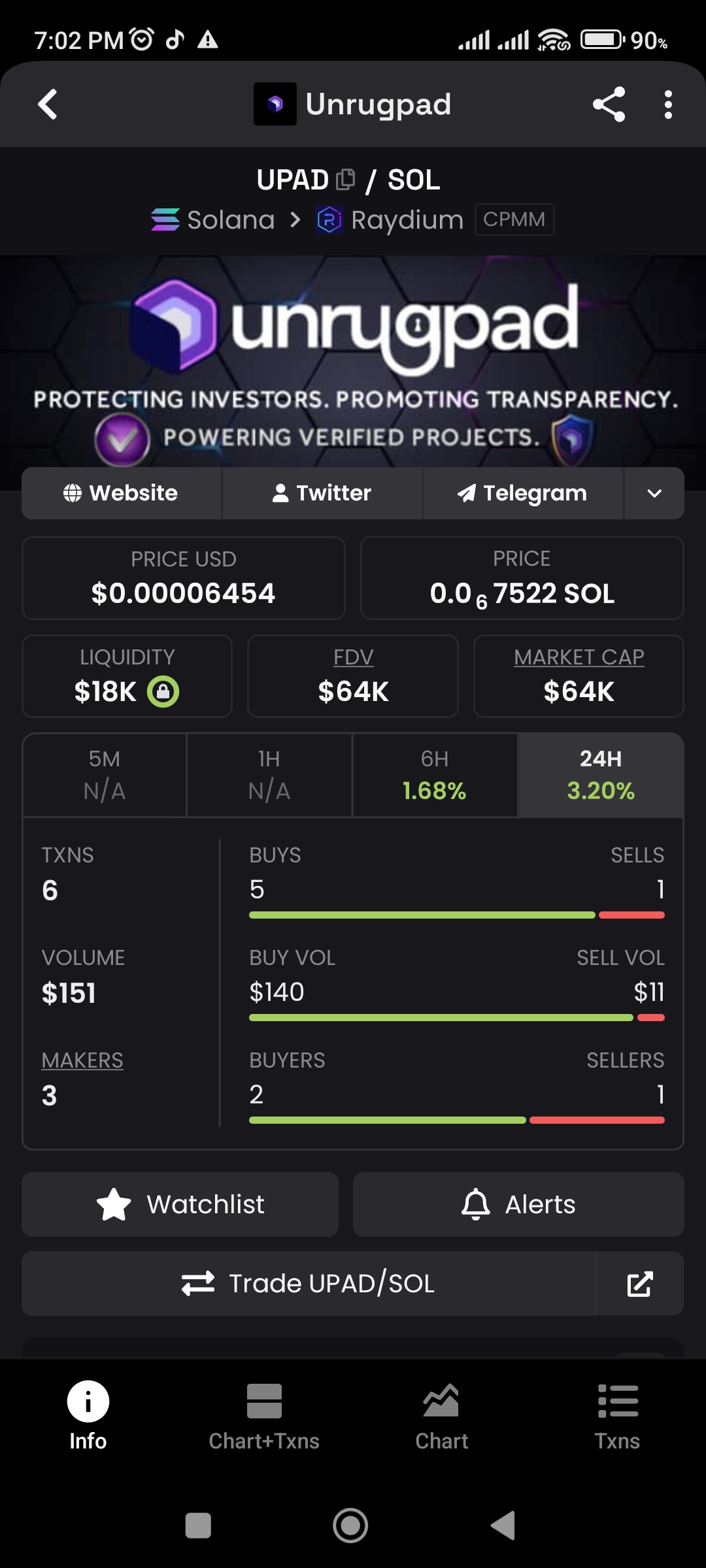Tap the Solana chain logo
706x1568 pixels.
165,220
